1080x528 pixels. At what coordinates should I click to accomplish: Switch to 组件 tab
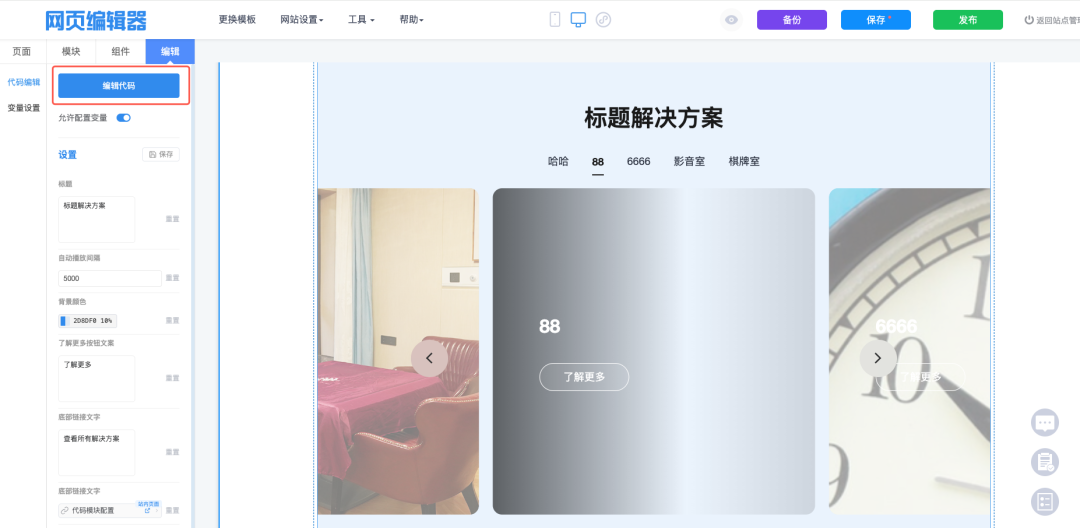[x=121, y=51]
